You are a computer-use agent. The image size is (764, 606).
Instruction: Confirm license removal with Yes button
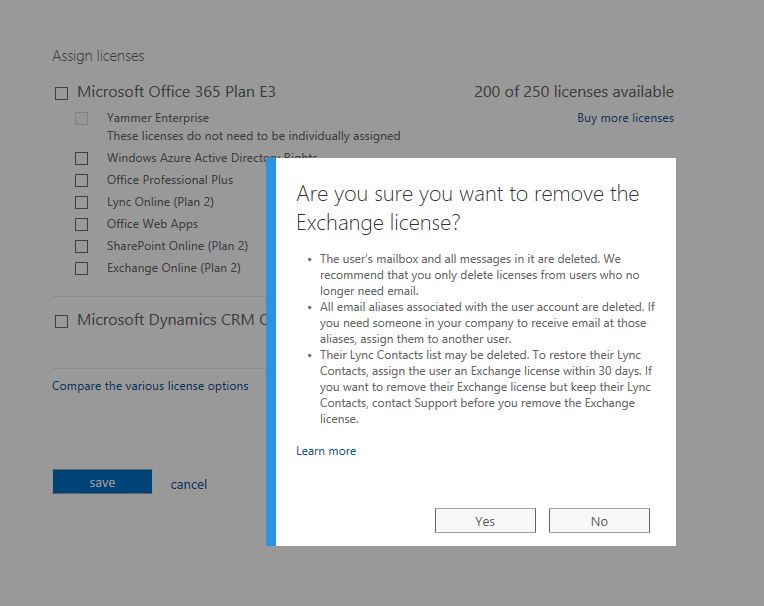(x=485, y=521)
